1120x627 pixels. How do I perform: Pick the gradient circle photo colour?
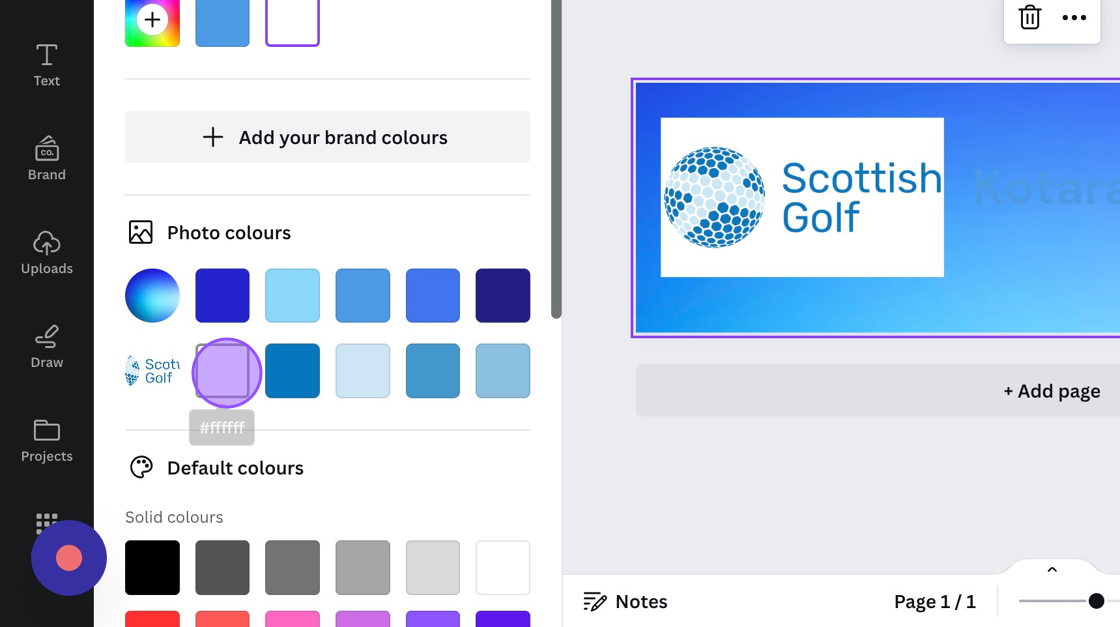pyautogui.click(x=152, y=296)
